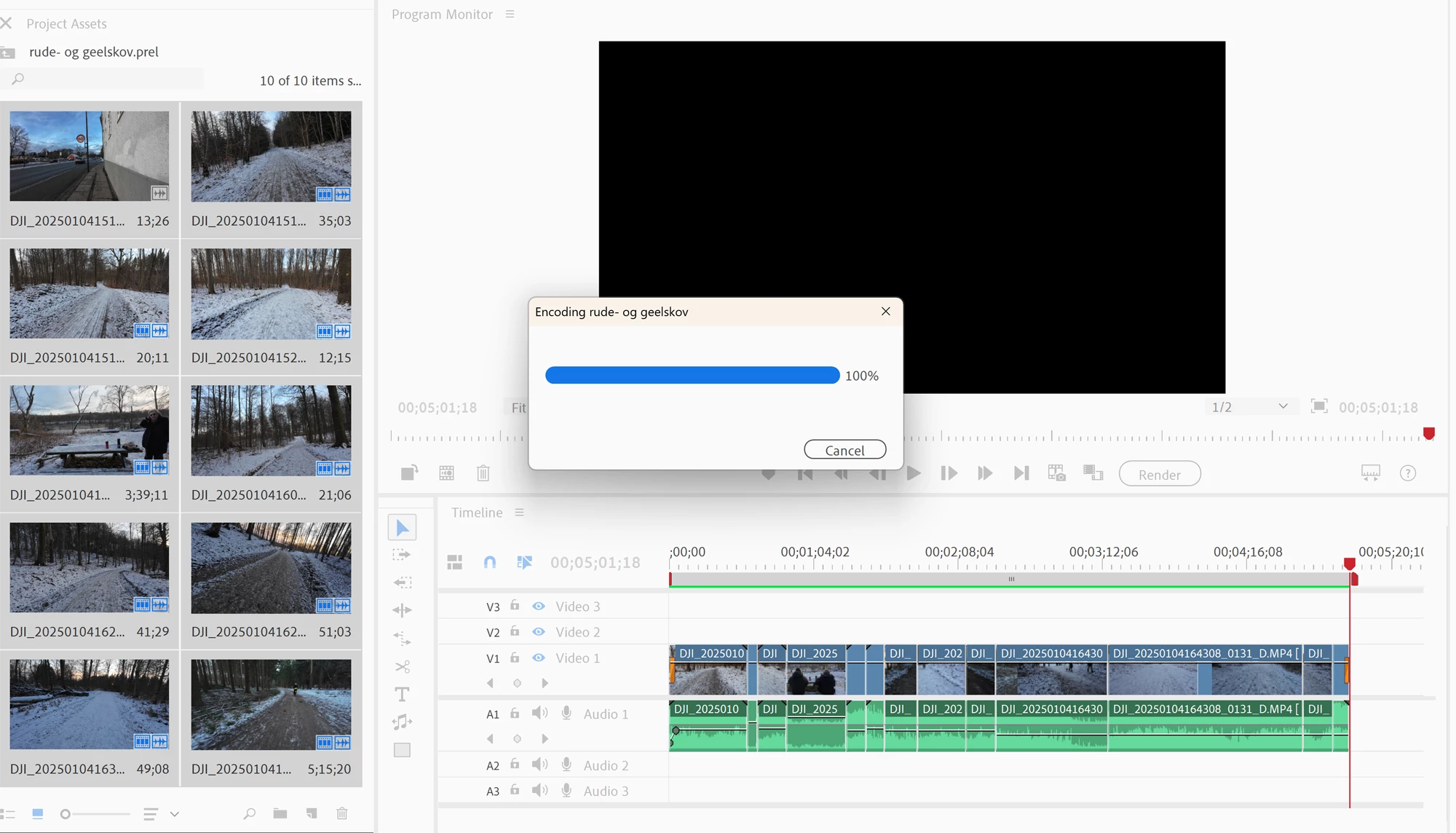Cancel the encoding dialog
The image size is (1456, 833).
[844, 450]
